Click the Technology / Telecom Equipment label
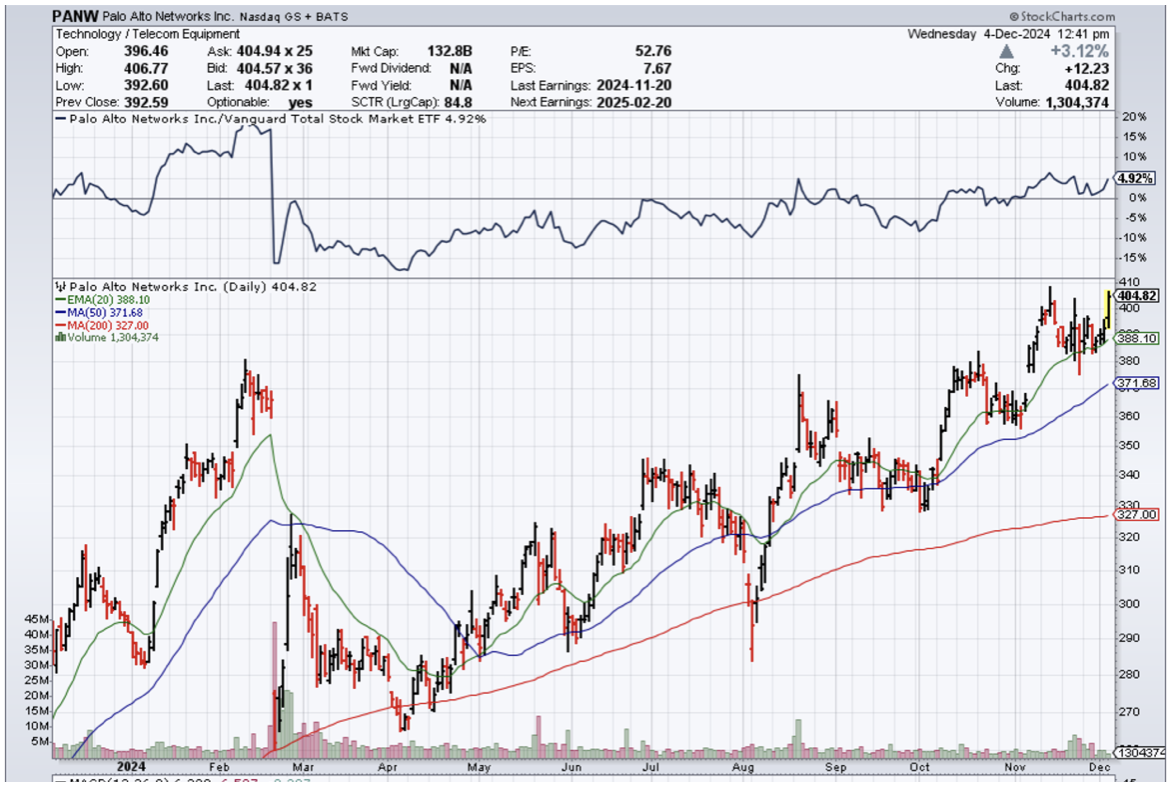 click(147, 34)
